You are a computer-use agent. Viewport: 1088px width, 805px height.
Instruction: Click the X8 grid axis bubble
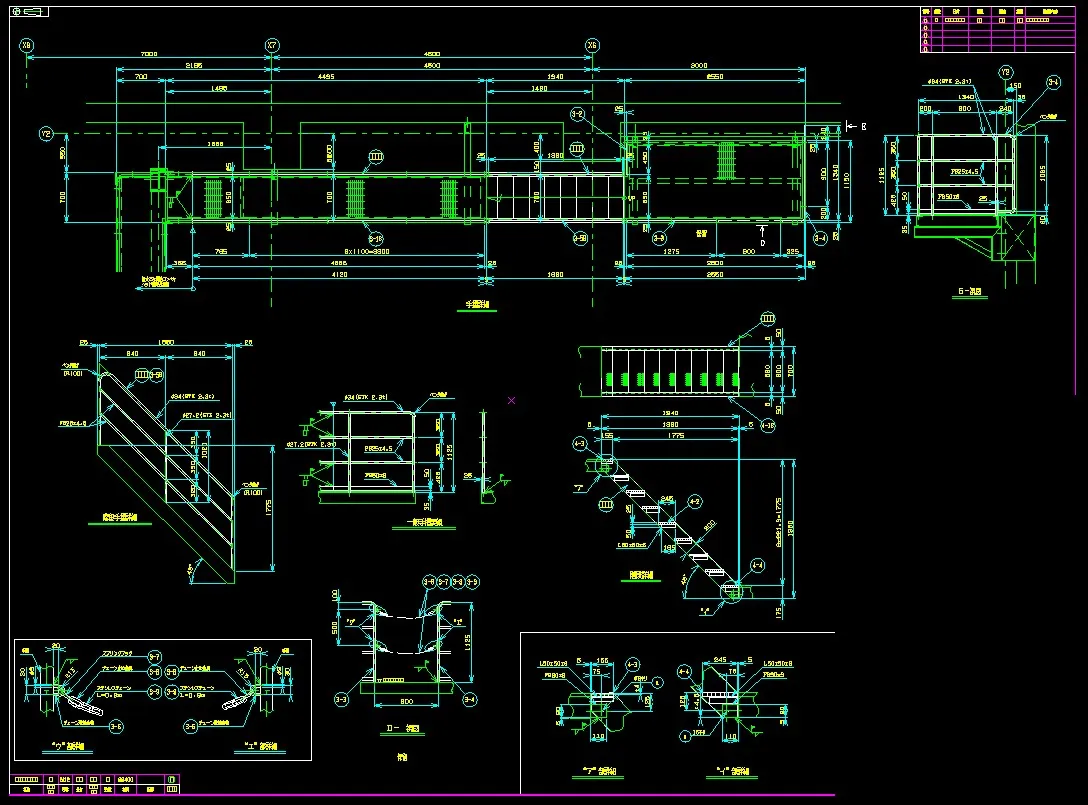(x=26, y=46)
